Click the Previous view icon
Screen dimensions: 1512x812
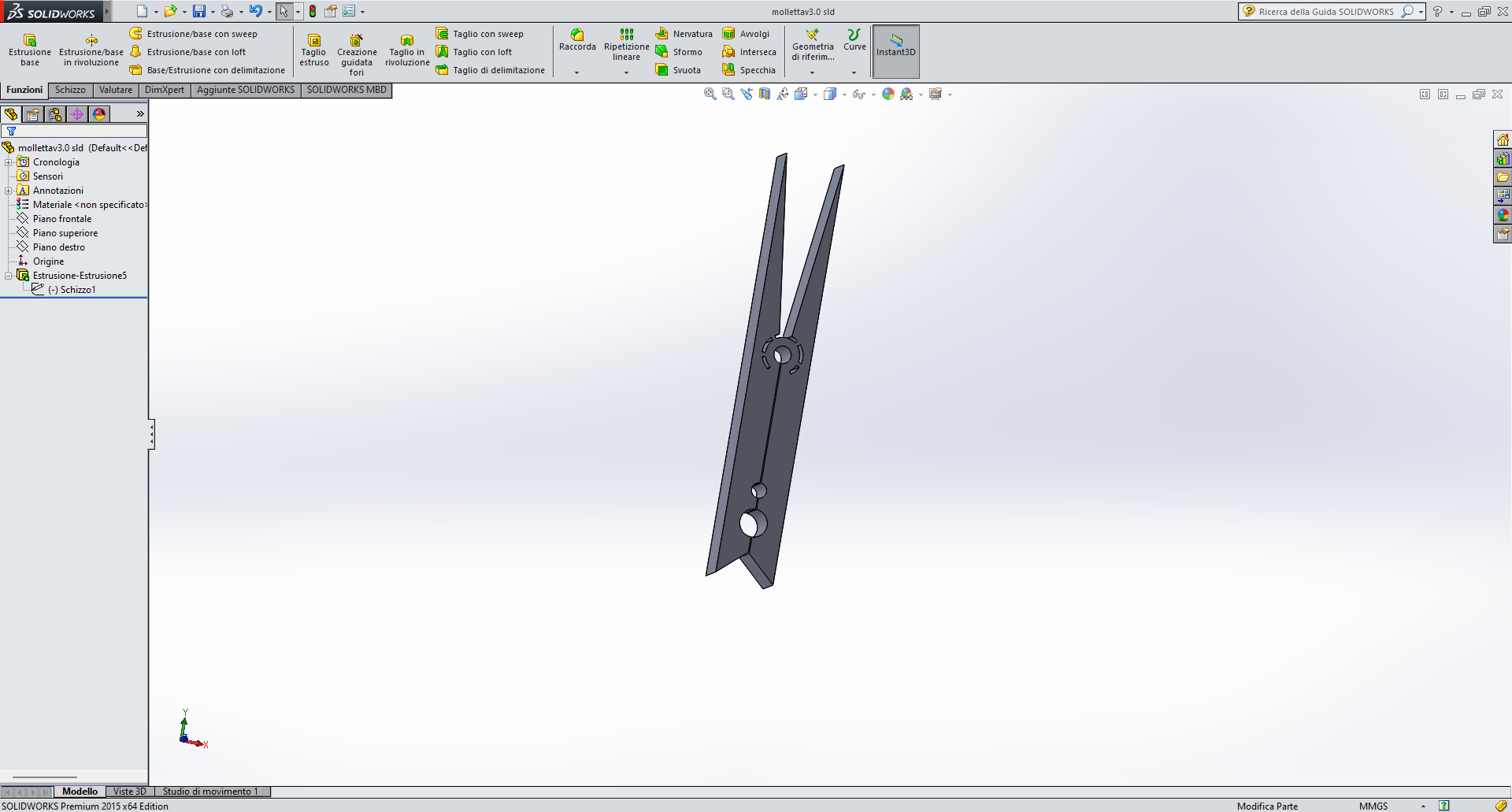[x=747, y=94]
